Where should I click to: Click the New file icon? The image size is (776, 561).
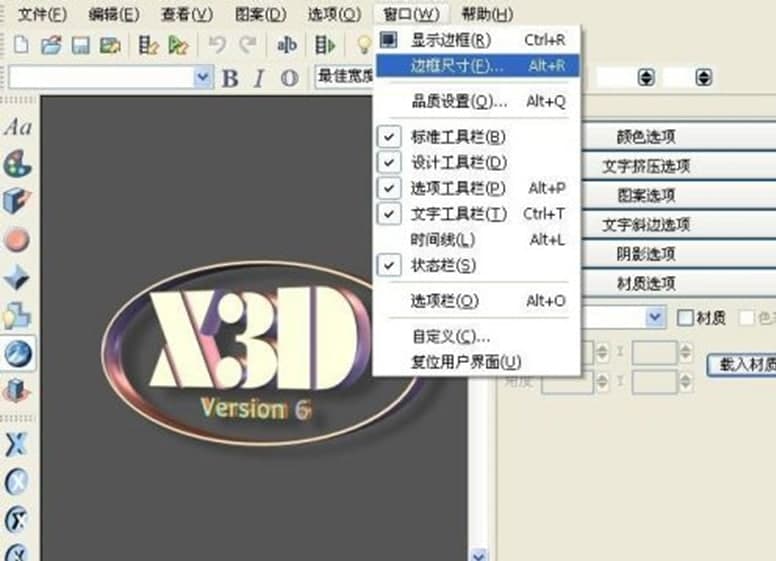pos(21,45)
